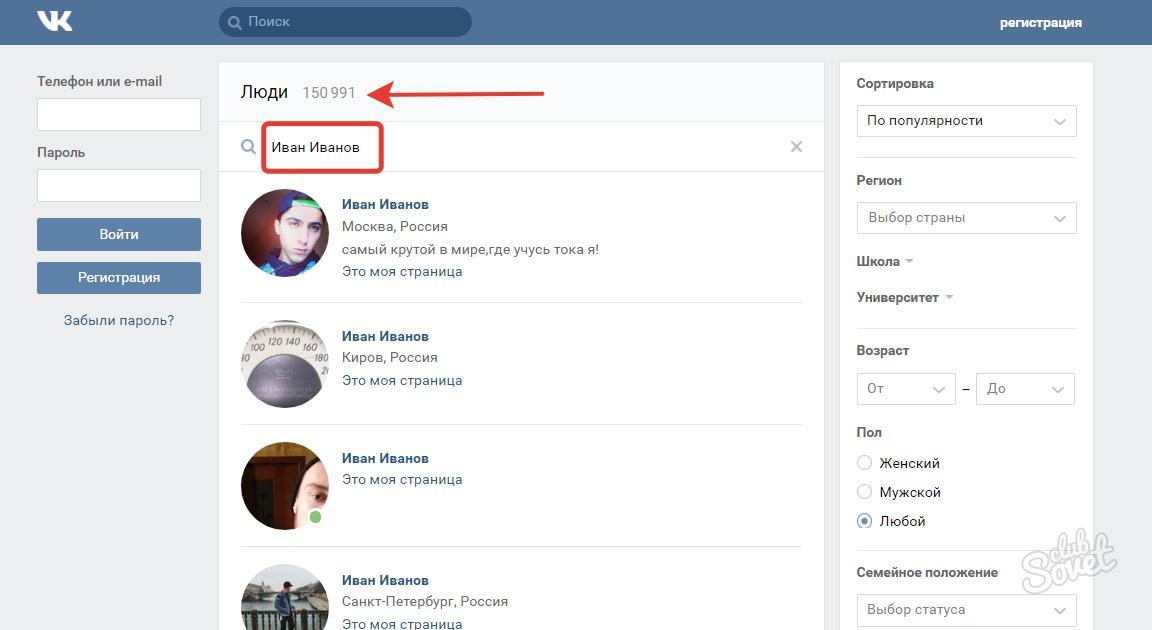Click регистрация in the top header

coord(1040,22)
